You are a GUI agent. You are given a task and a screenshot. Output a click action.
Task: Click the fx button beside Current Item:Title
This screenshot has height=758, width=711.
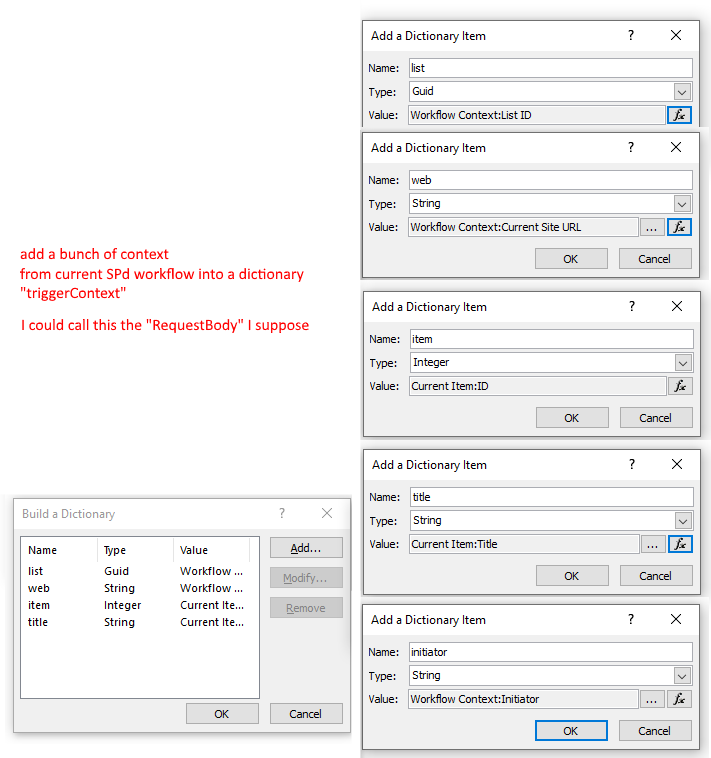[x=680, y=544]
